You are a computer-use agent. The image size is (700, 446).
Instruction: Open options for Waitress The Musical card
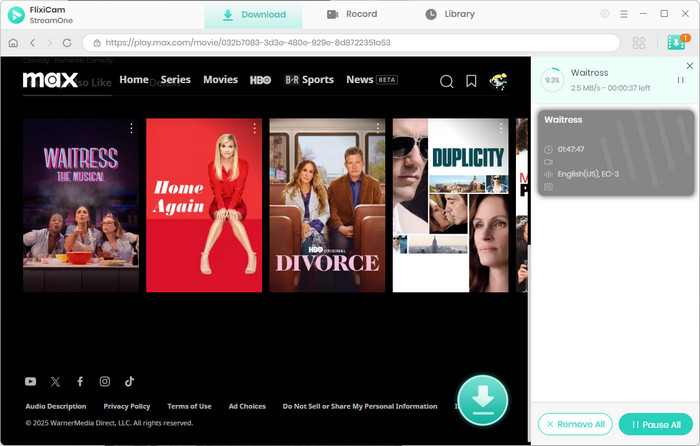(131, 129)
